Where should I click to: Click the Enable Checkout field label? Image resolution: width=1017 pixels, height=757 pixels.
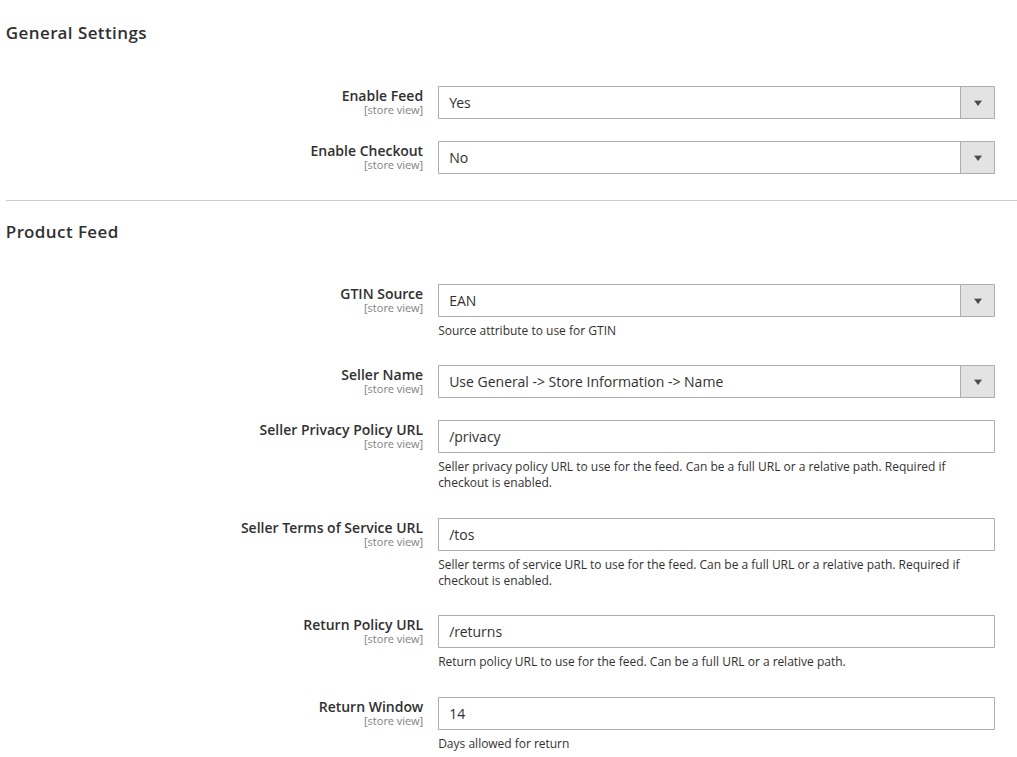click(x=366, y=151)
